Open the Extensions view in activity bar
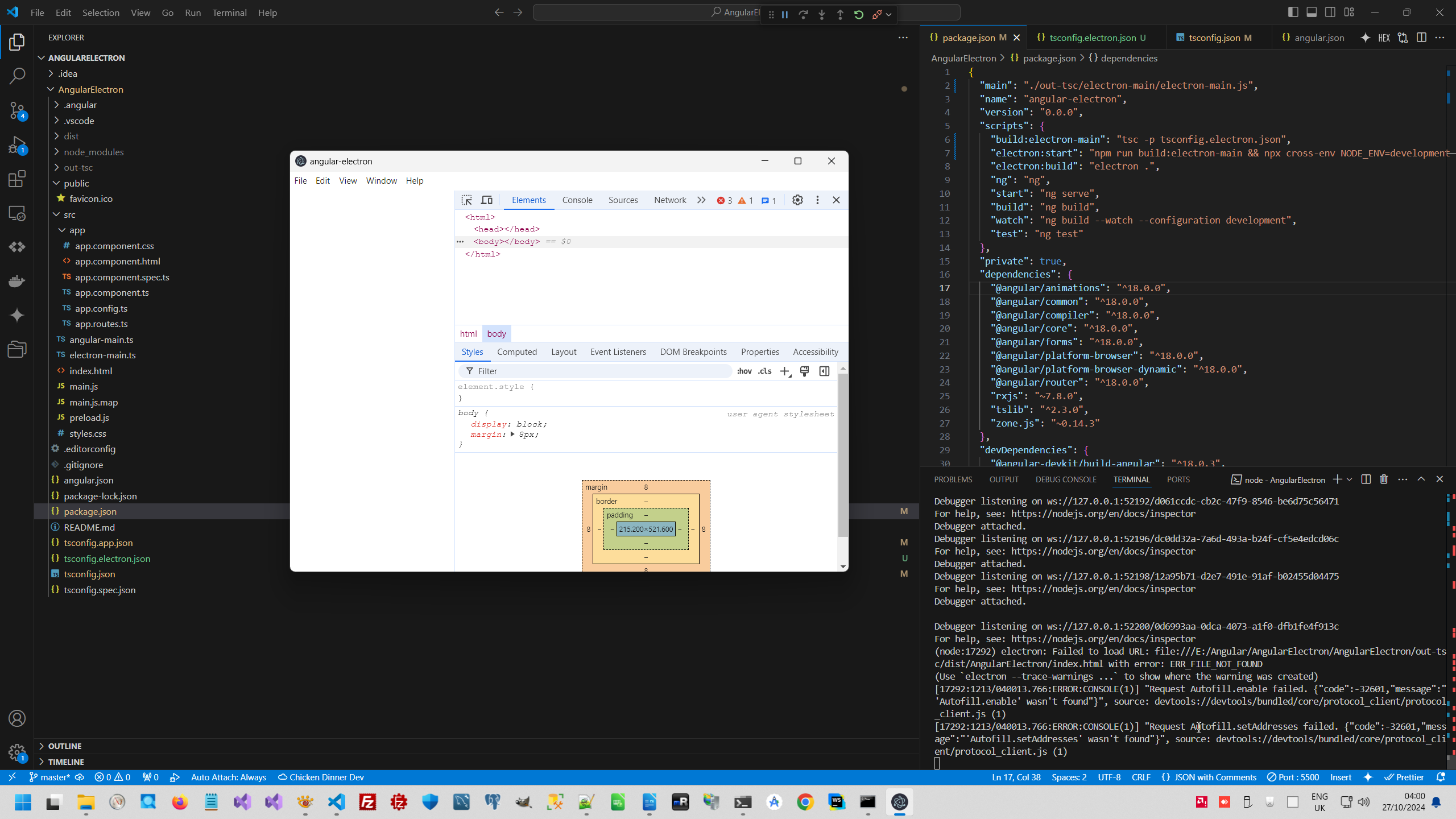1456x819 pixels. pos(17,179)
